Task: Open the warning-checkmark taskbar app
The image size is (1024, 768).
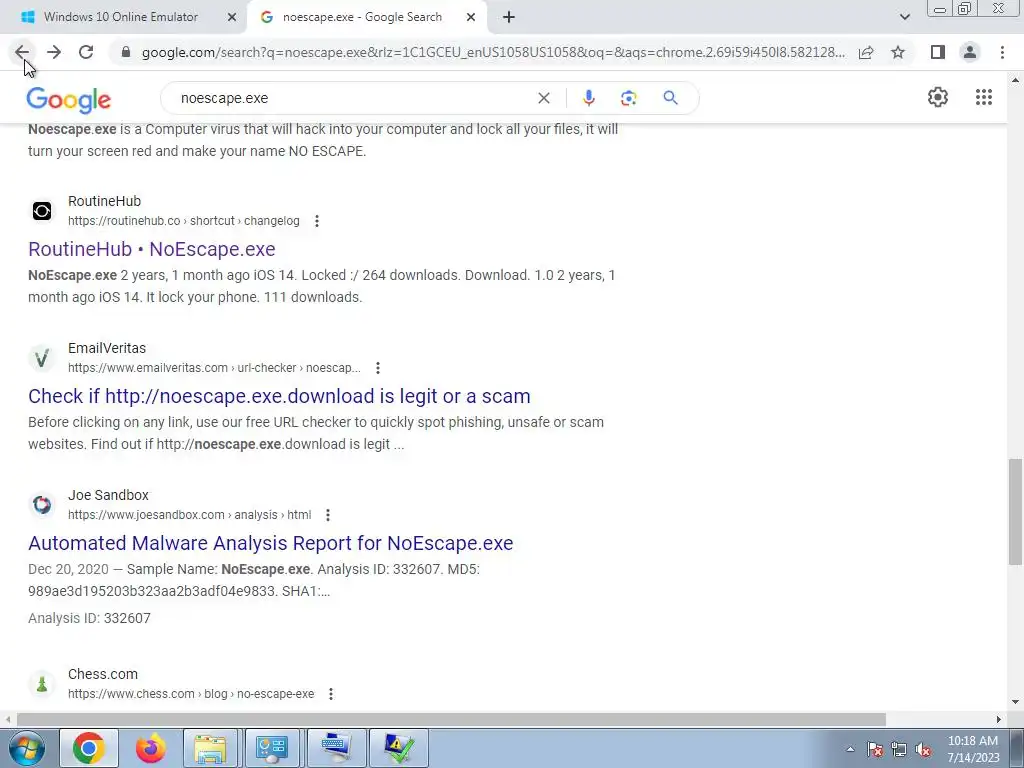Action: click(x=399, y=748)
